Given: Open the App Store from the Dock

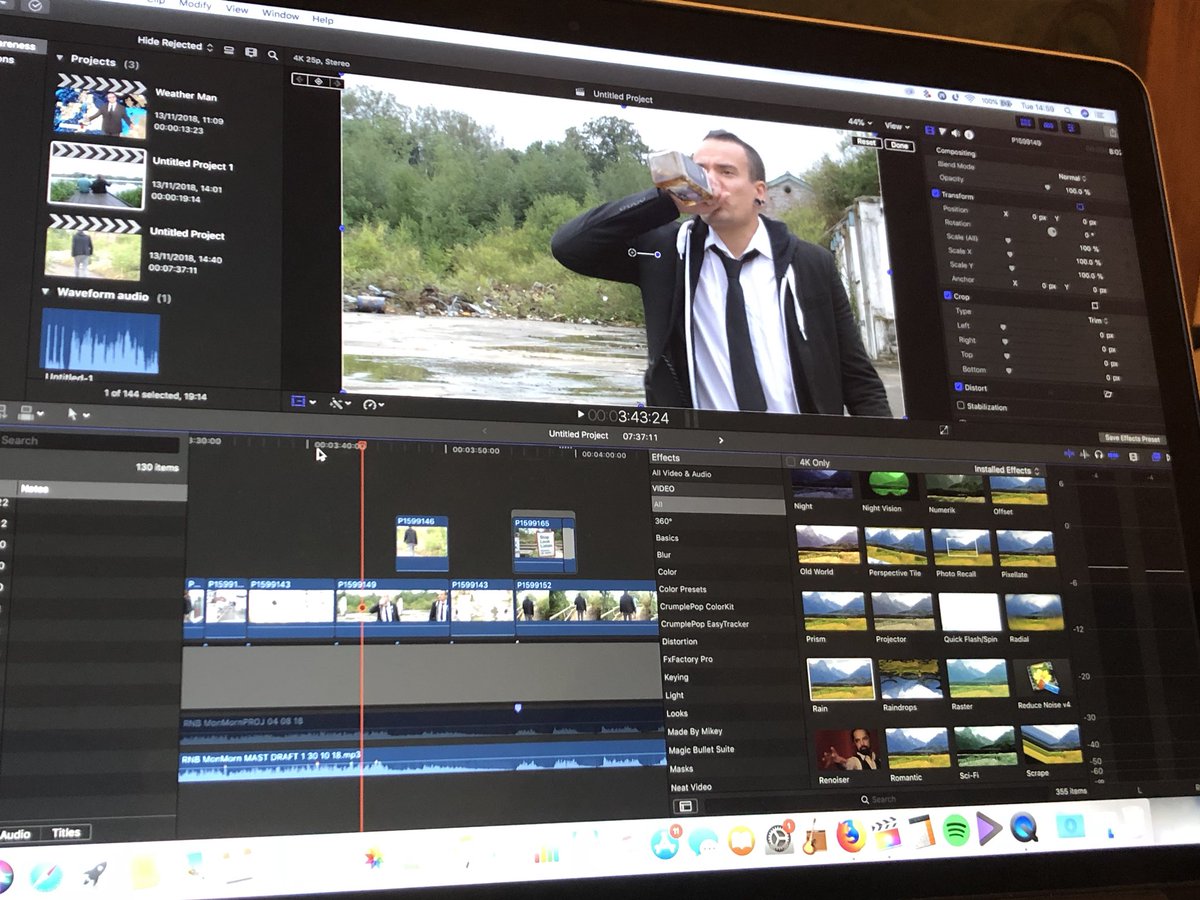Looking at the screenshot, I should click(x=665, y=845).
